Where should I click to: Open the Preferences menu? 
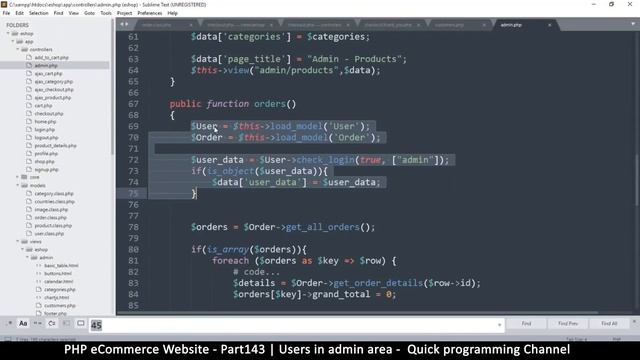click(x=149, y=13)
